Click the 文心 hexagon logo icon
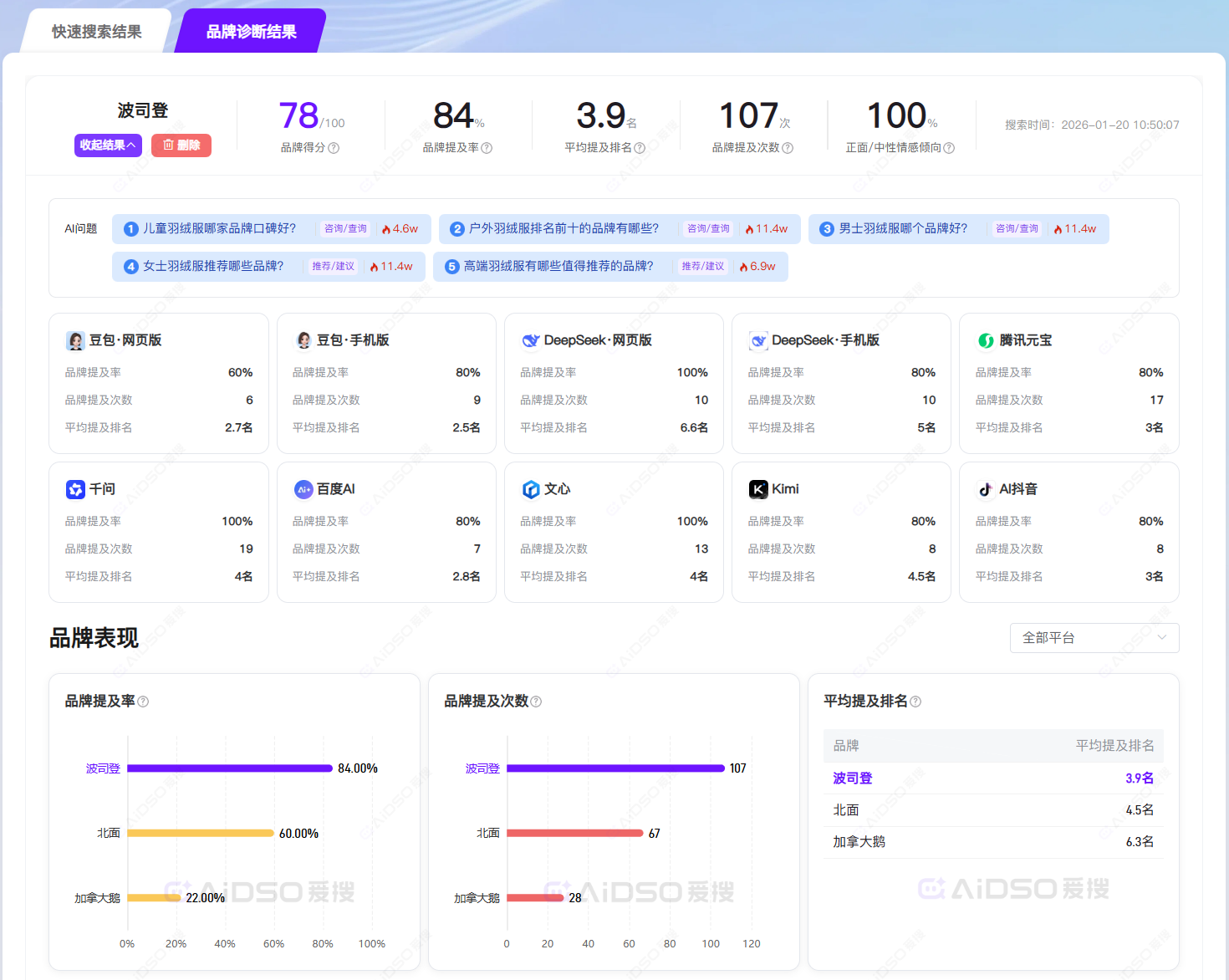The height and width of the screenshot is (980, 1229). [530, 489]
